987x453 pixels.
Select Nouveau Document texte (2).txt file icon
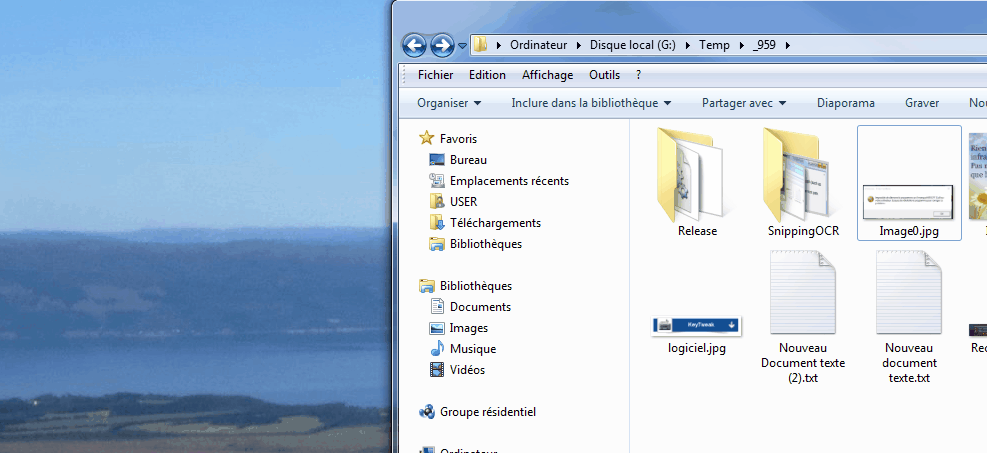point(803,293)
